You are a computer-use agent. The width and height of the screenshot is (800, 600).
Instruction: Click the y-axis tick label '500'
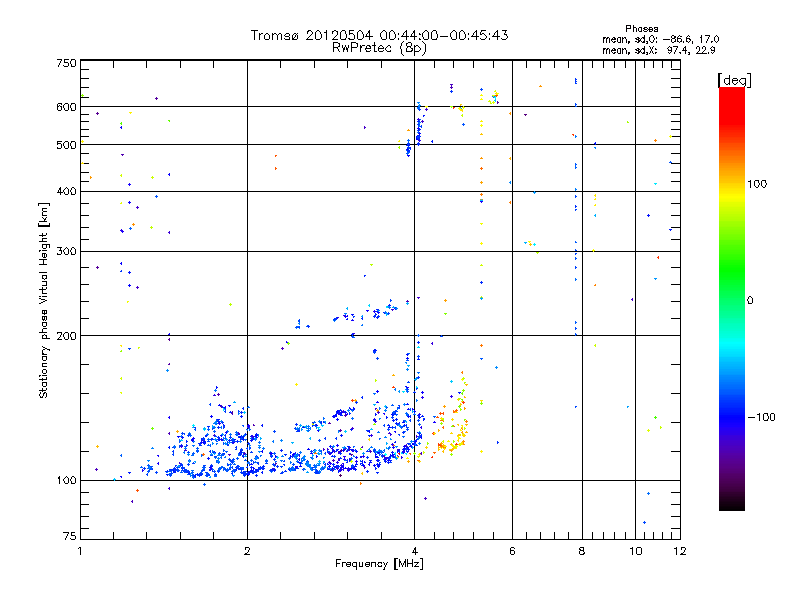pos(66,145)
